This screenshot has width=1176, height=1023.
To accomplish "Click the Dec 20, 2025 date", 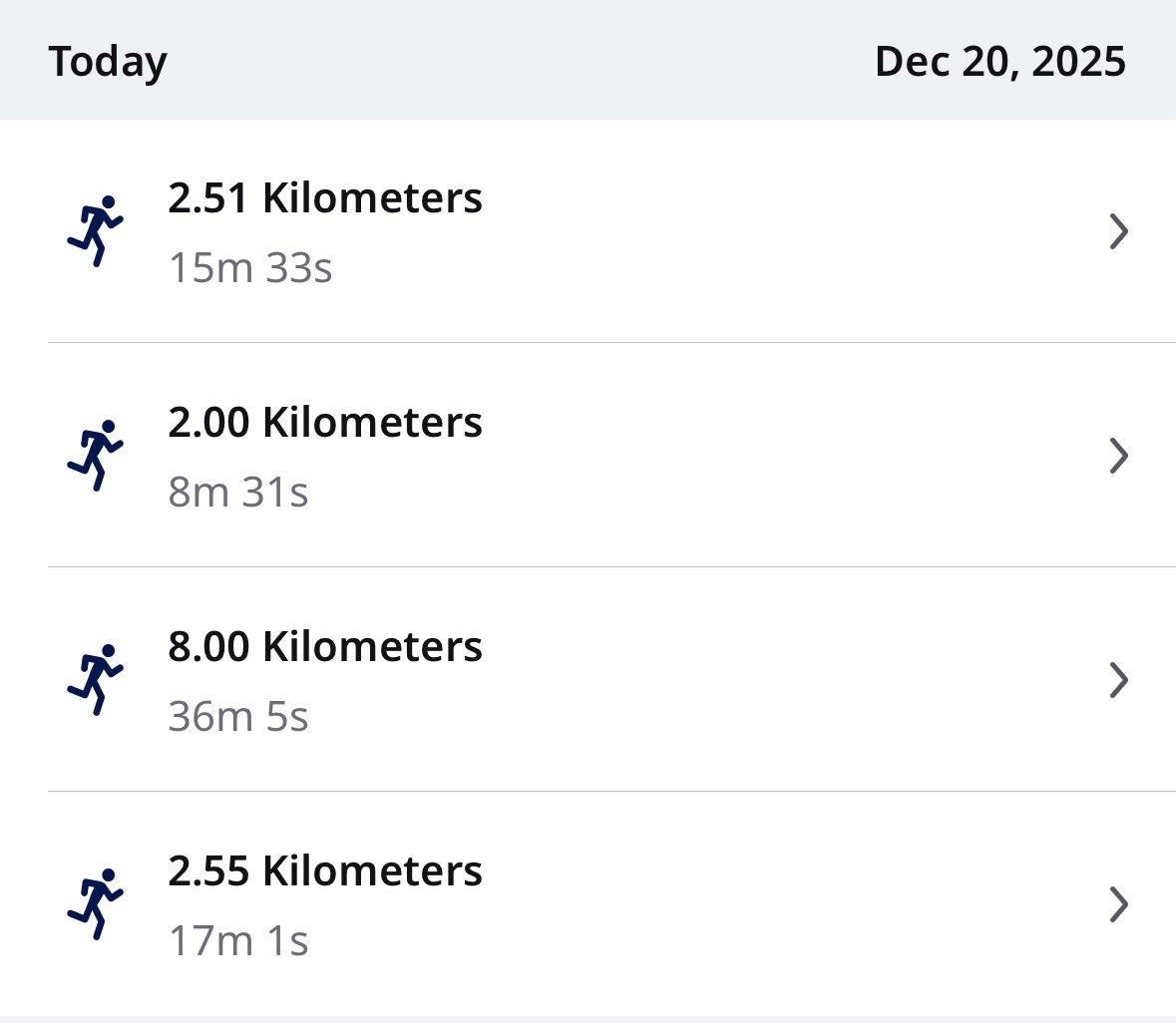I will (x=1000, y=61).
